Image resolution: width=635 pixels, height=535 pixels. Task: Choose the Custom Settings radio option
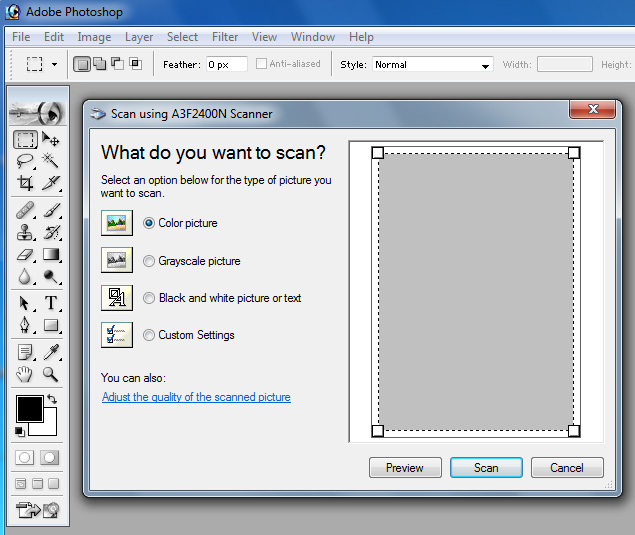click(149, 335)
